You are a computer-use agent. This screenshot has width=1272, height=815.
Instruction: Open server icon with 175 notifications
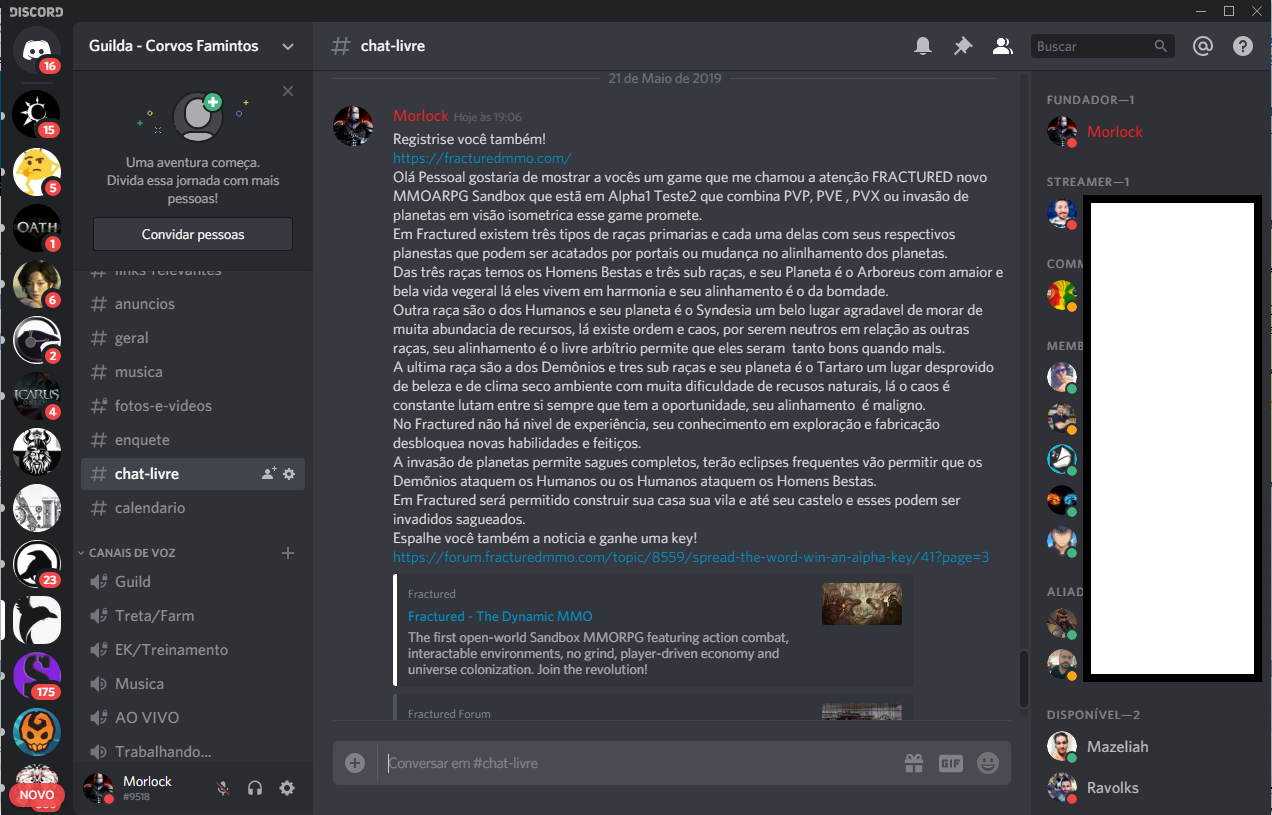(37, 675)
